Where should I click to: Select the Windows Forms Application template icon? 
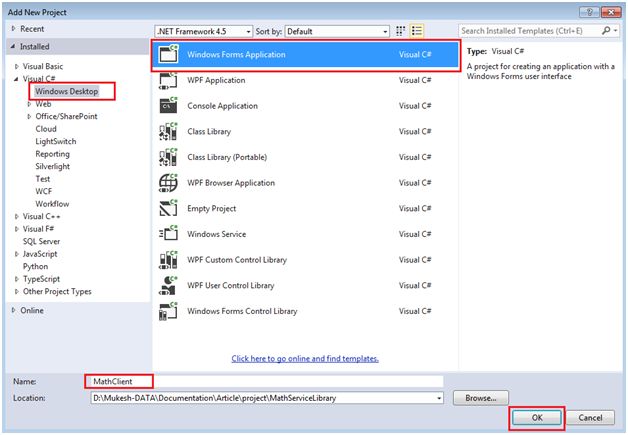[168, 54]
